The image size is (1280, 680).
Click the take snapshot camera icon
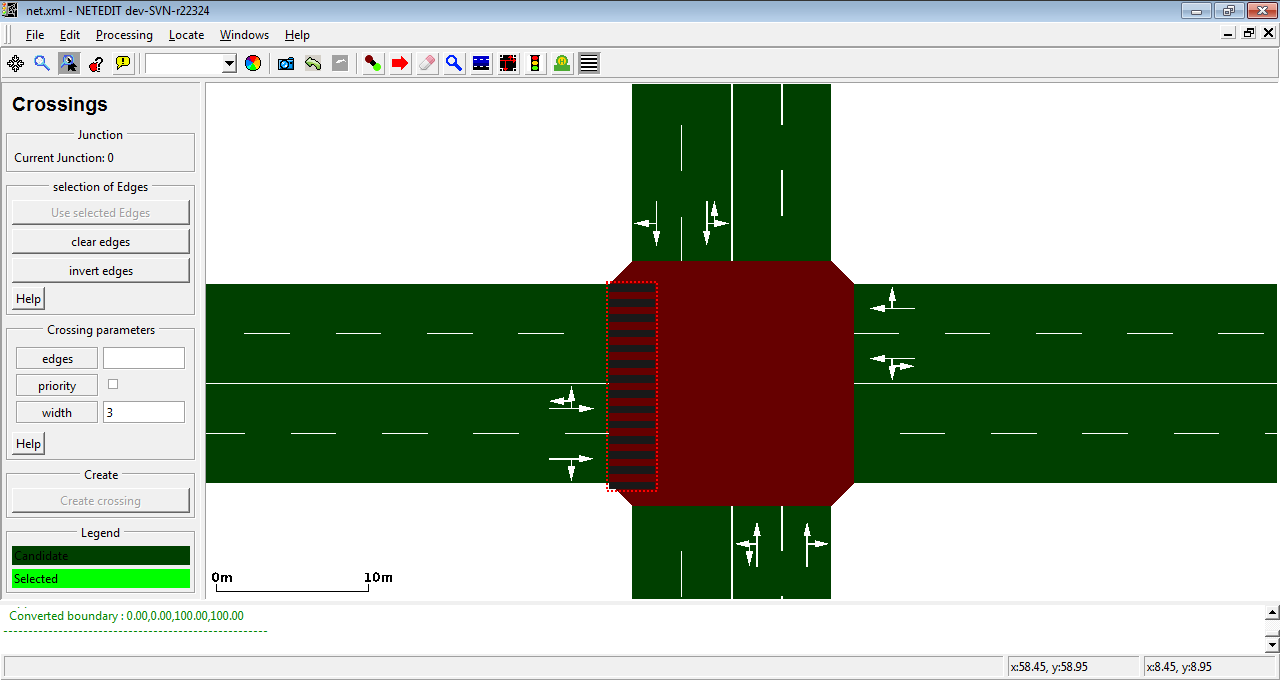(x=286, y=63)
